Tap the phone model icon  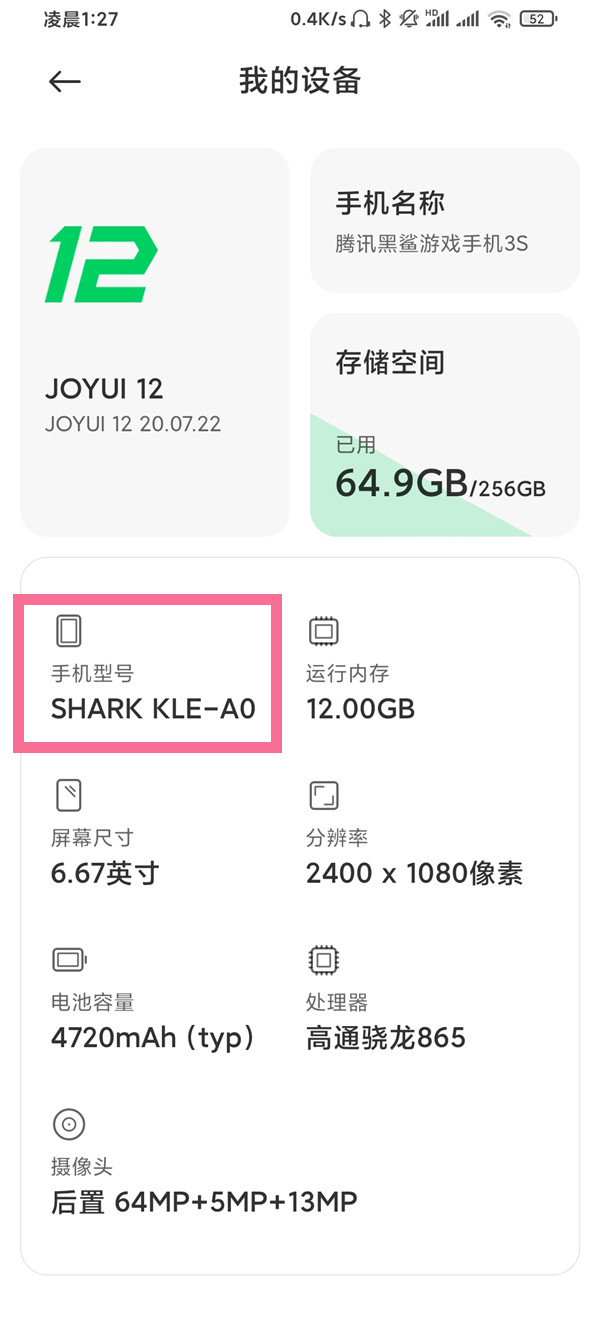(68, 631)
